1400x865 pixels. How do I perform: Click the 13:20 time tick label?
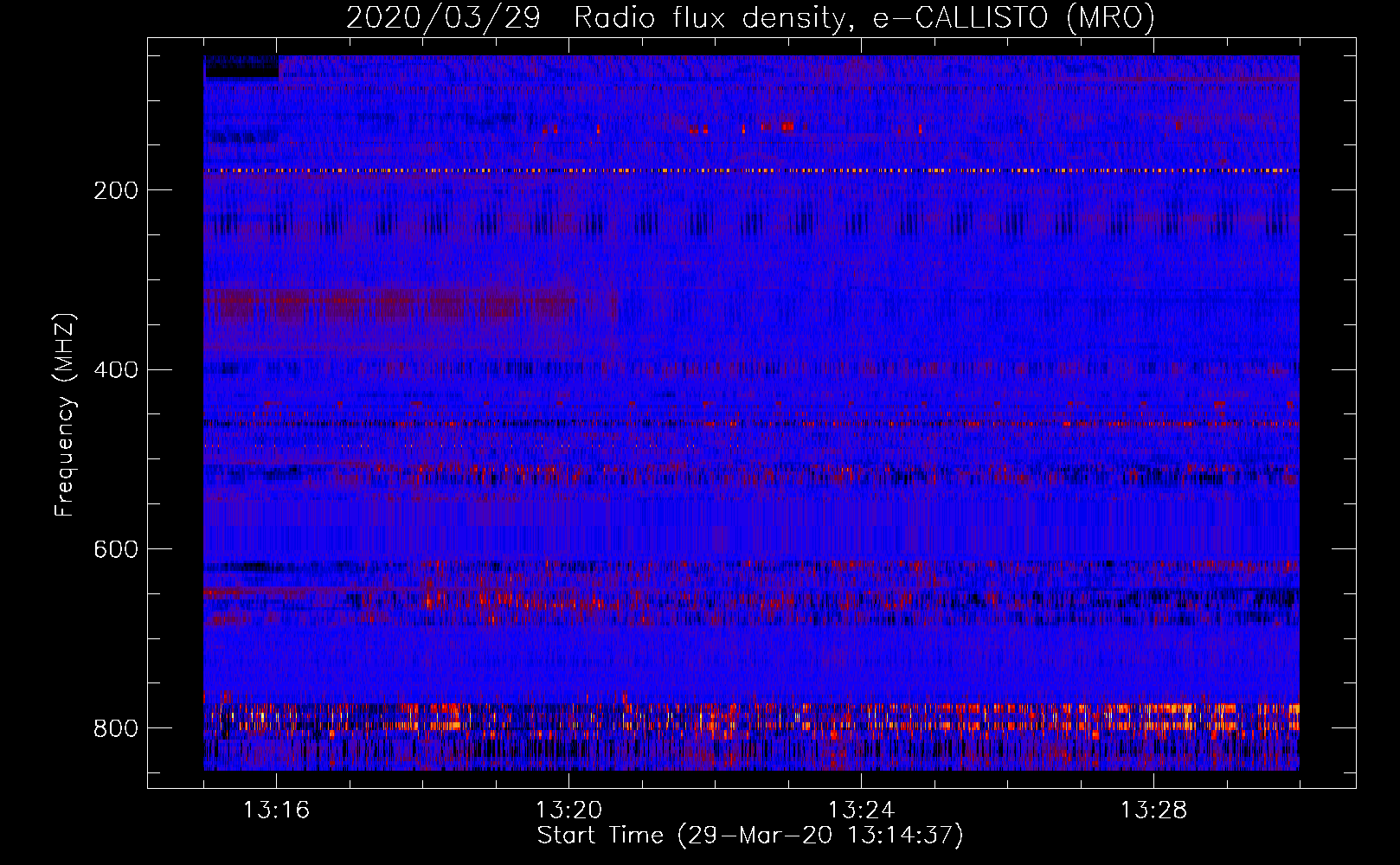568,811
